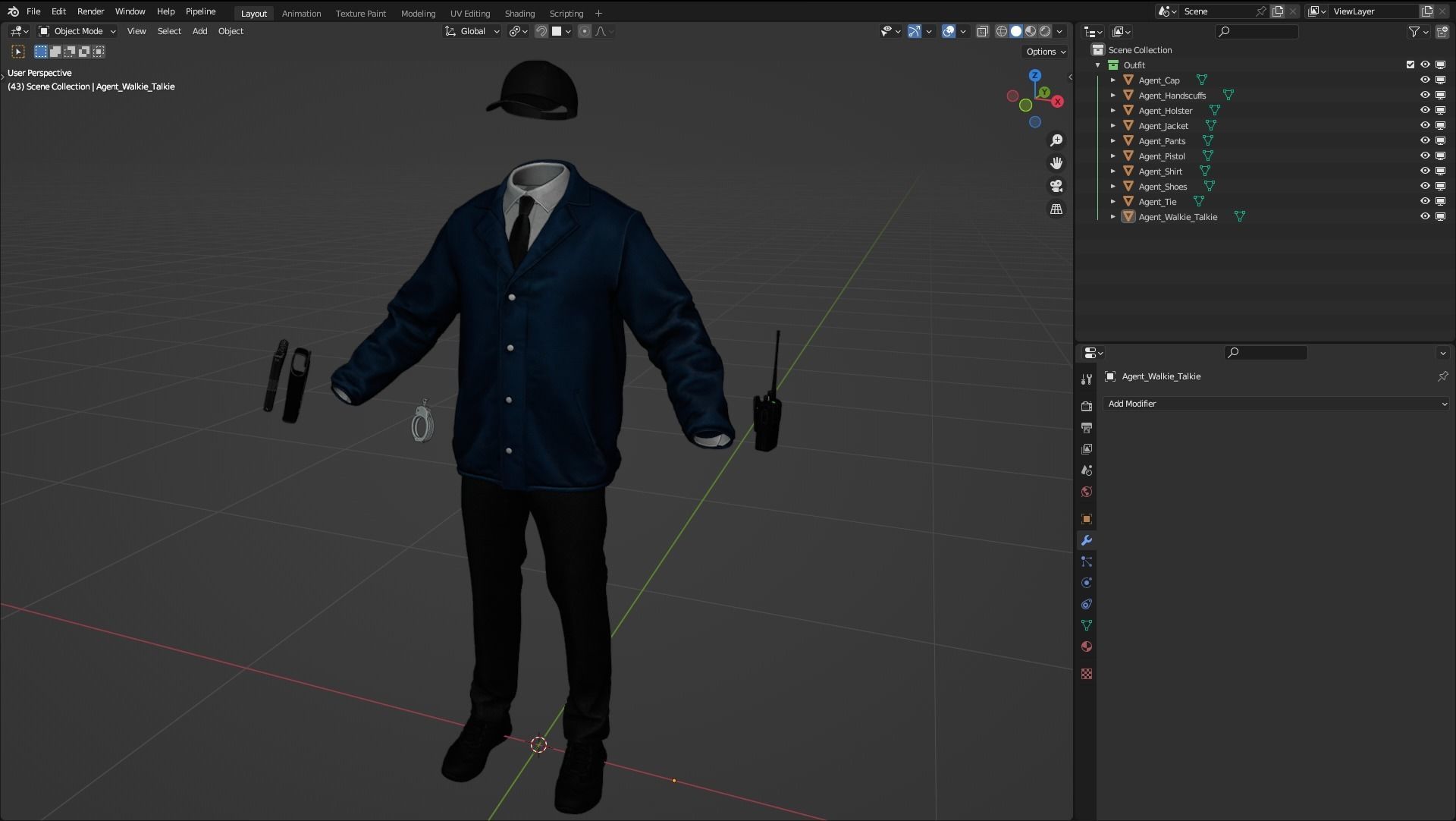The height and width of the screenshot is (821, 1456).
Task: Collapse the Outfit collection
Action: click(1097, 65)
